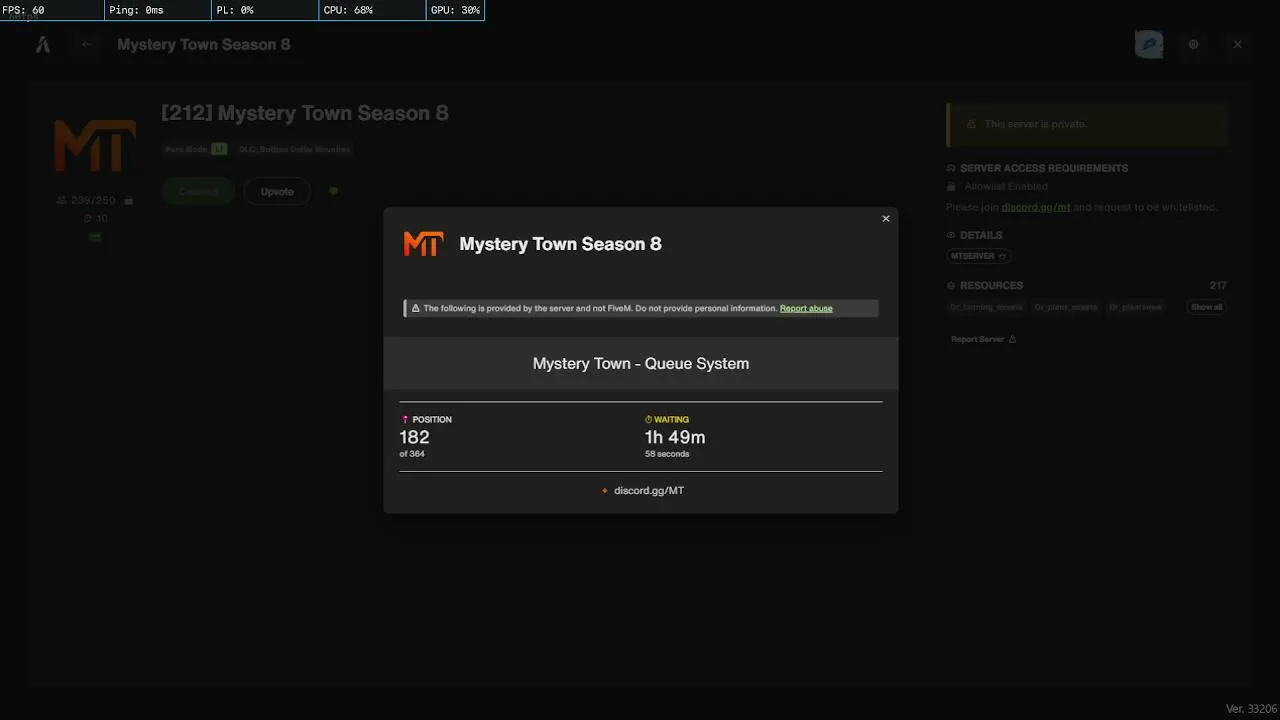
Task: Click the MTSERVER tag chip
Action: pos(979,256)
